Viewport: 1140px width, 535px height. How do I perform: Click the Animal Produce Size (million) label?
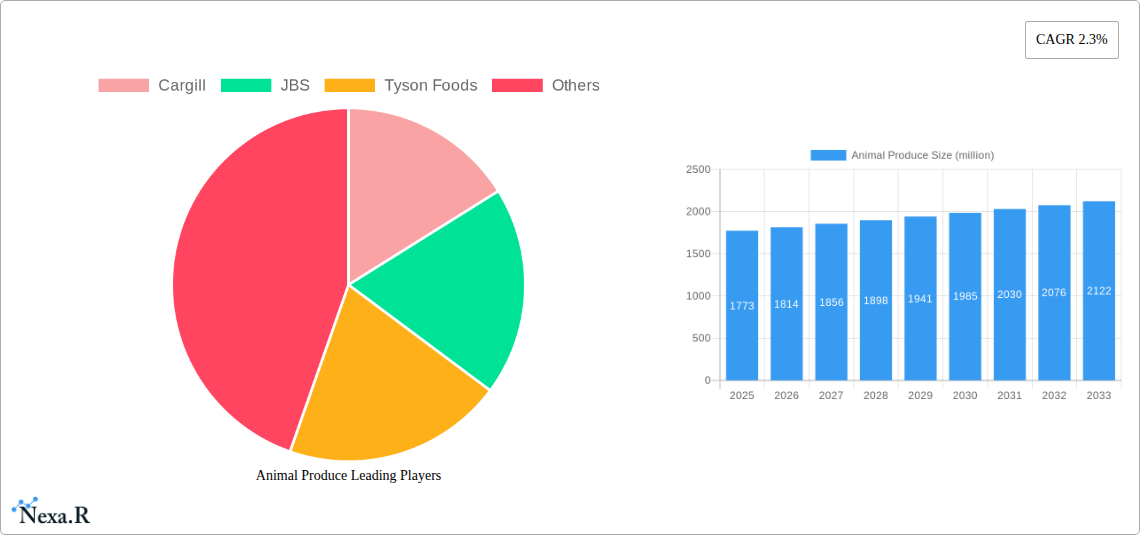pos(923,155)
